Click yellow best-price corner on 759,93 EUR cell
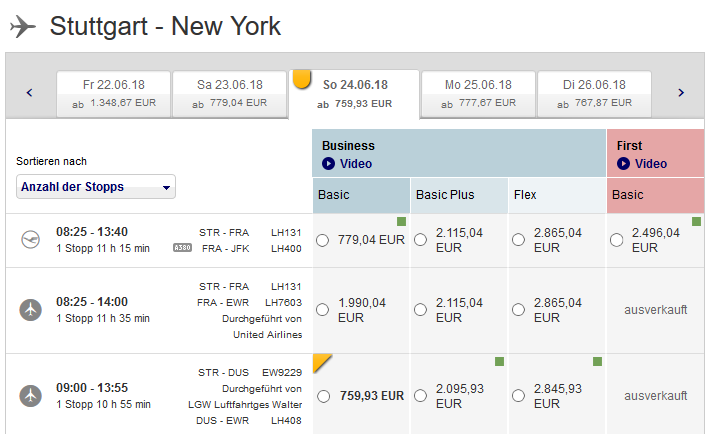The width and height of the screenshot is (706, 434). tap(321, 362)
